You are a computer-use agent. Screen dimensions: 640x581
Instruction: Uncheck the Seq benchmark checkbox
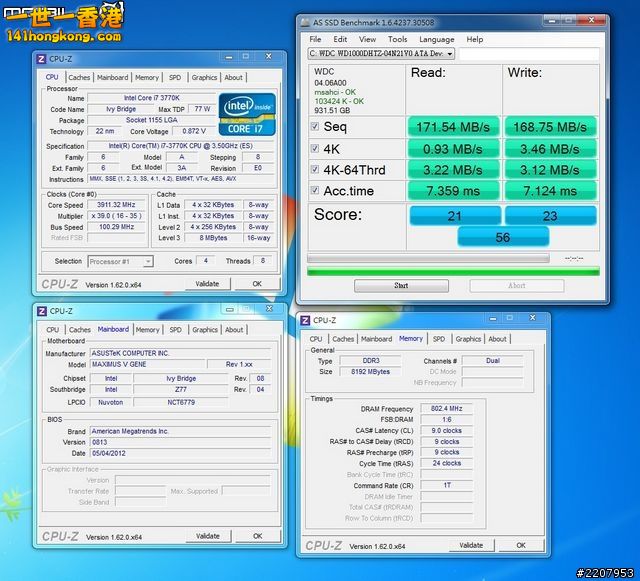tap(315, 127)
